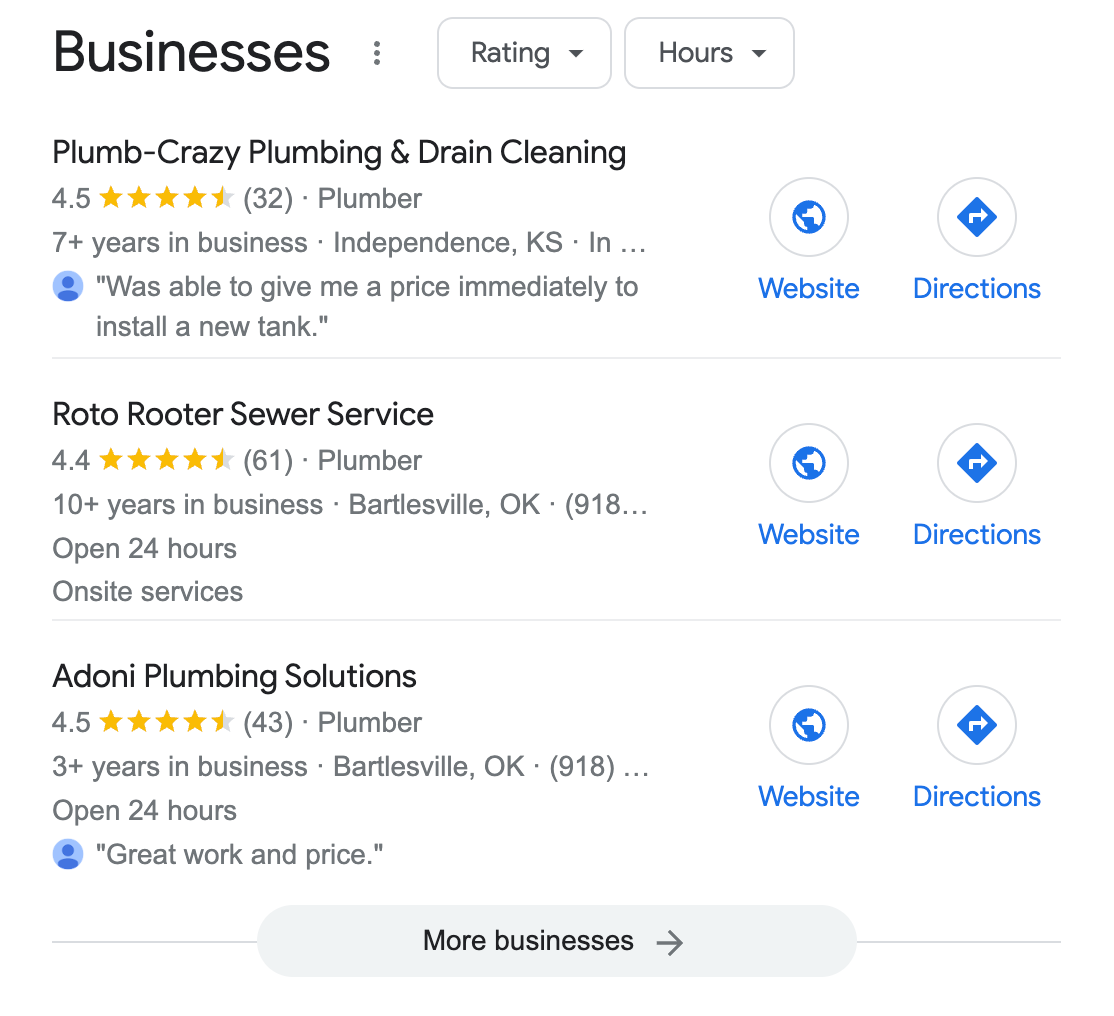Image resolution: width=1114 pixels, height=1016 pixels.
Task: Click the reviewer avatar beside Plumb-Crazy's review quote
Action: point(67,286)
